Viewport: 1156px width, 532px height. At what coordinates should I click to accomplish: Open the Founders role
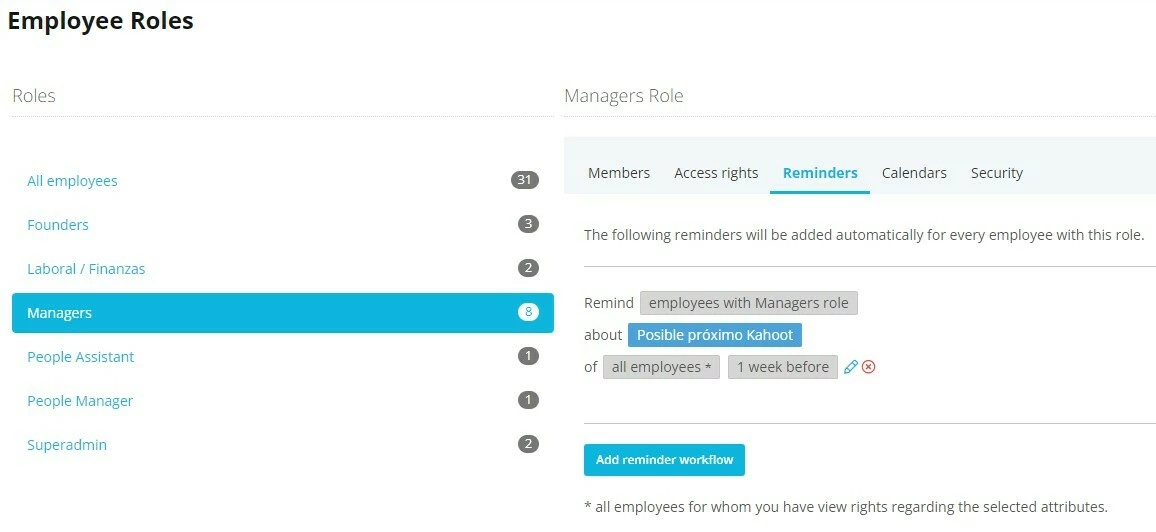tap(282, 225)
